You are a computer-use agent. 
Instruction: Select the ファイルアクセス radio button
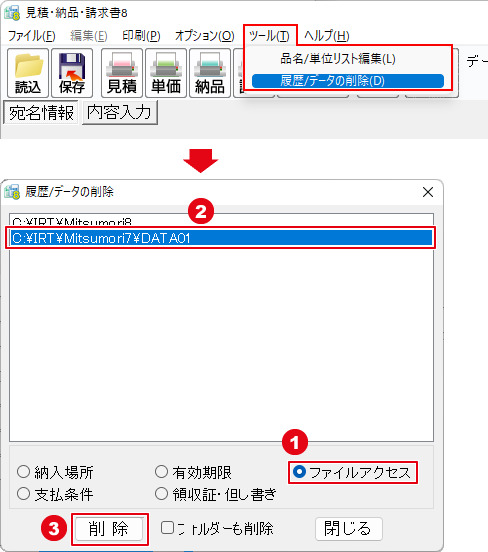coord(299,472)
